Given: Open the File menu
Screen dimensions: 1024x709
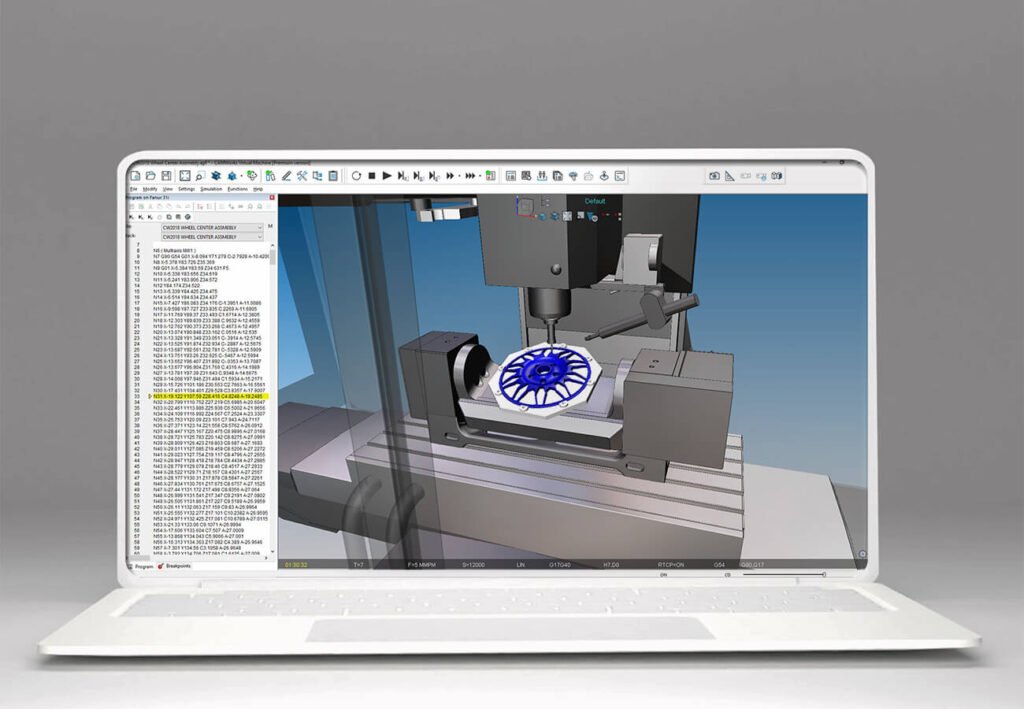Looking at the screenshot, I should coord(133,188).
